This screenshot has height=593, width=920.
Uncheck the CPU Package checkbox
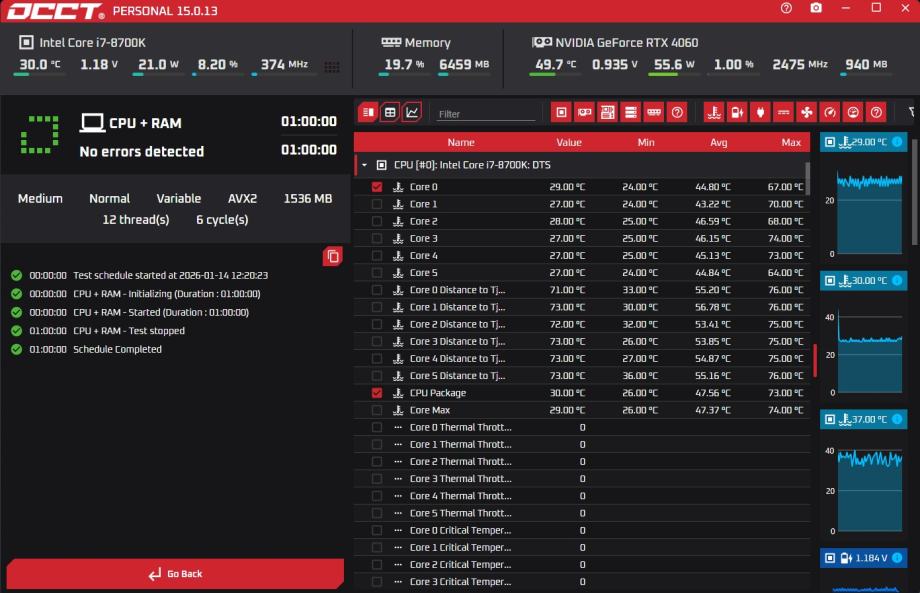(377, 393)
